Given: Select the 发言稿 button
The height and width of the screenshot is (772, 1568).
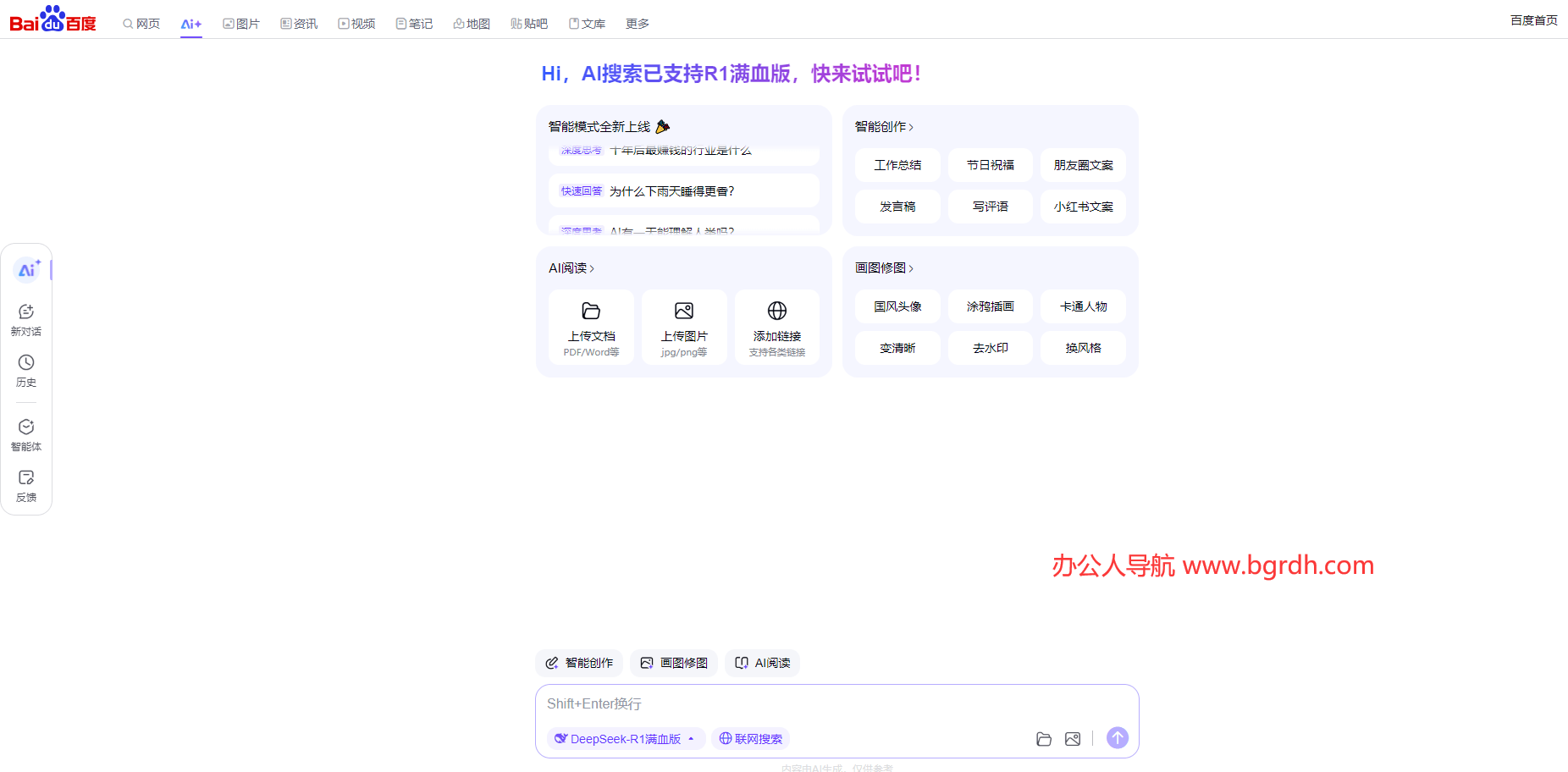Looking at the screenshot, I should click(897, 207).
